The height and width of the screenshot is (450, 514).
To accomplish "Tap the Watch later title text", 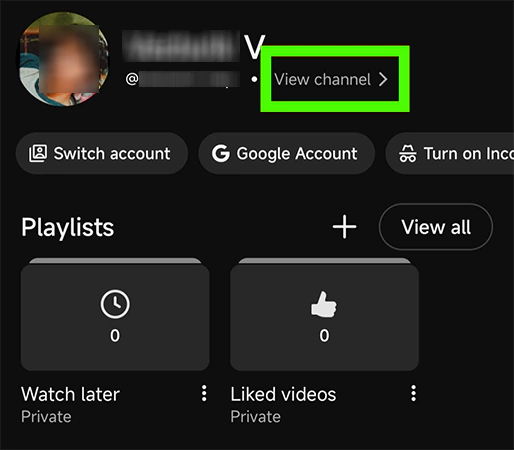I will 70,394.
